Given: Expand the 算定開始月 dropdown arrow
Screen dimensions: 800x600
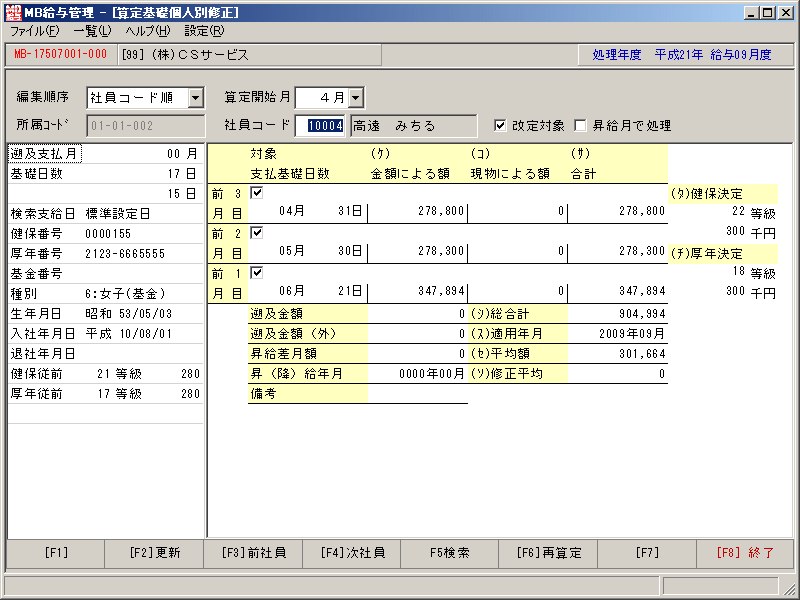Looking at the screenshot, I should [356, 97].
